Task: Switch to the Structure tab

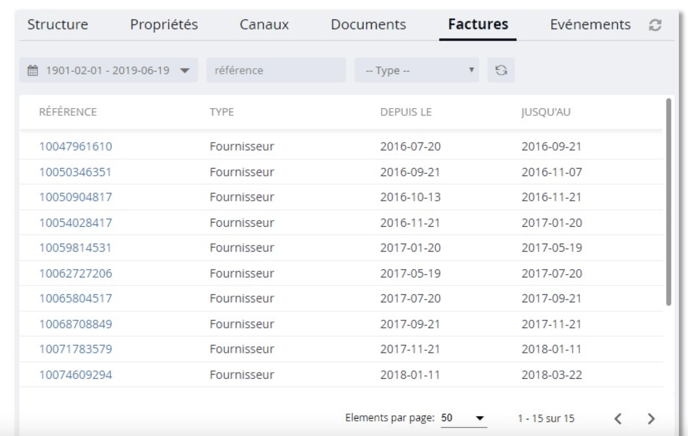Action: pyautogui.click(x=57, y=25)
